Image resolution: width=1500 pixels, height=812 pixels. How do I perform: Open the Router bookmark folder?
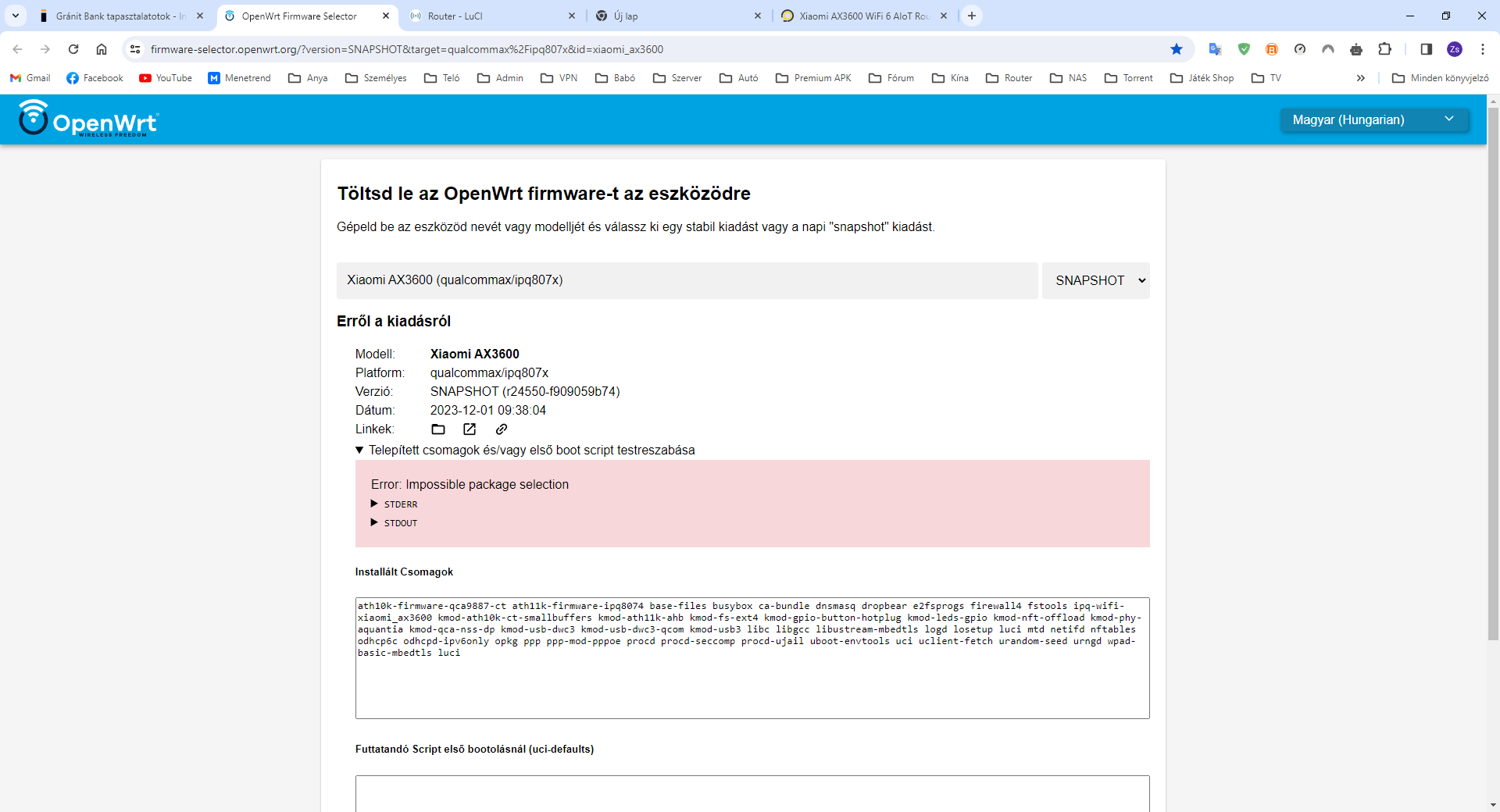click(1009, 78)
